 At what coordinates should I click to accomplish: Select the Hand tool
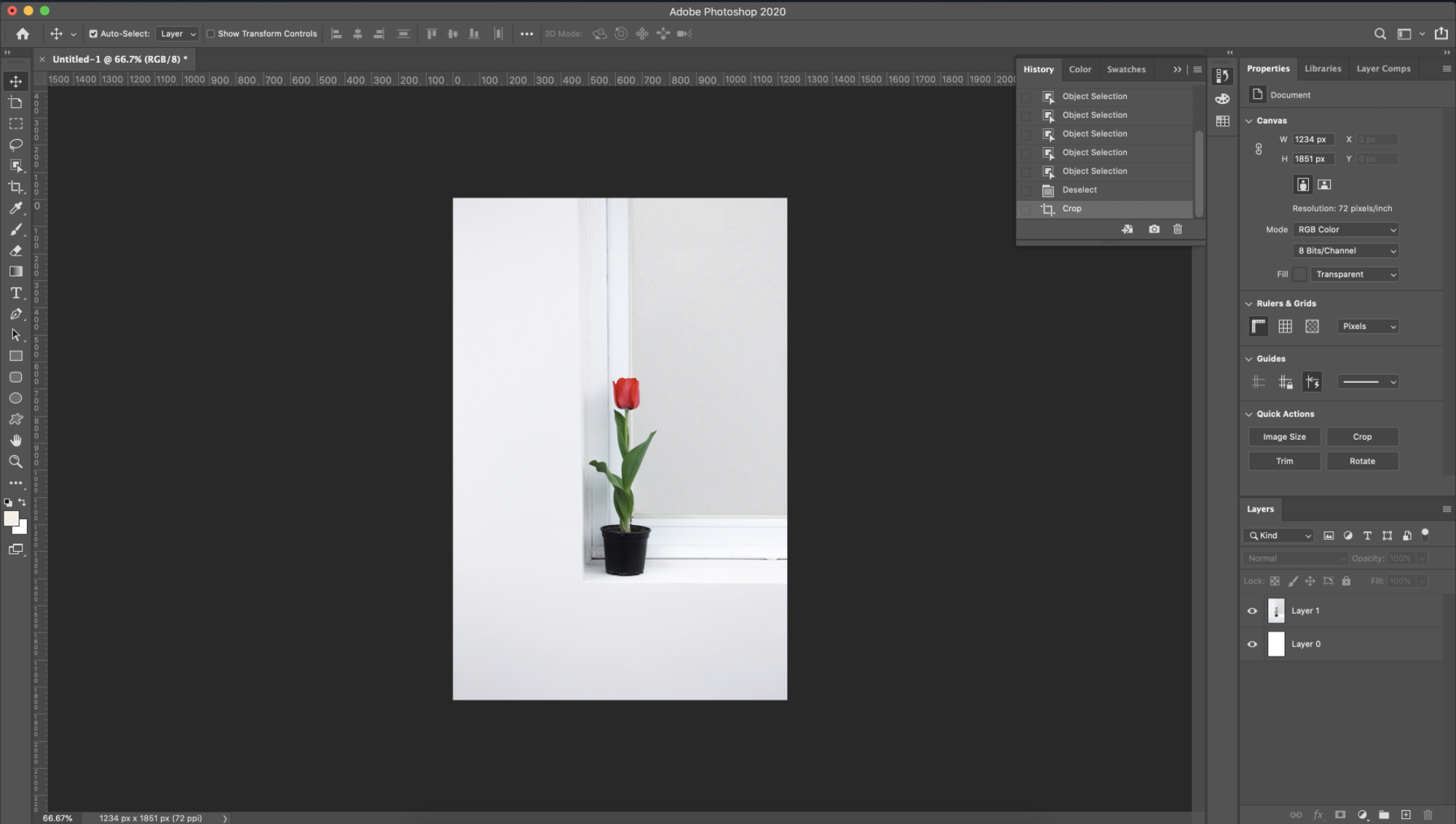pos(15,440)
